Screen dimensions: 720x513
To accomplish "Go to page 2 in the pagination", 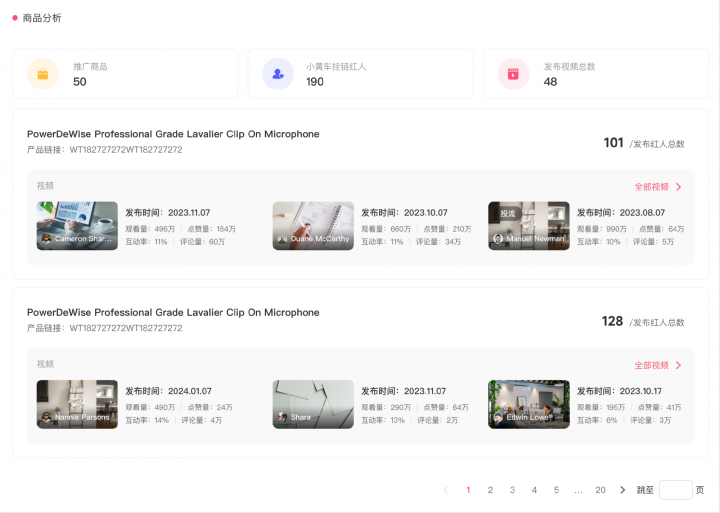I will coord(490,490).
